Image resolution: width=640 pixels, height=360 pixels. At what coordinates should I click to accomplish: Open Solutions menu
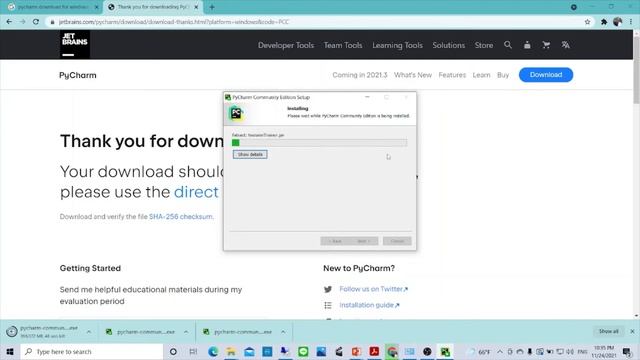pyautogui.click(x=449, y=45)
